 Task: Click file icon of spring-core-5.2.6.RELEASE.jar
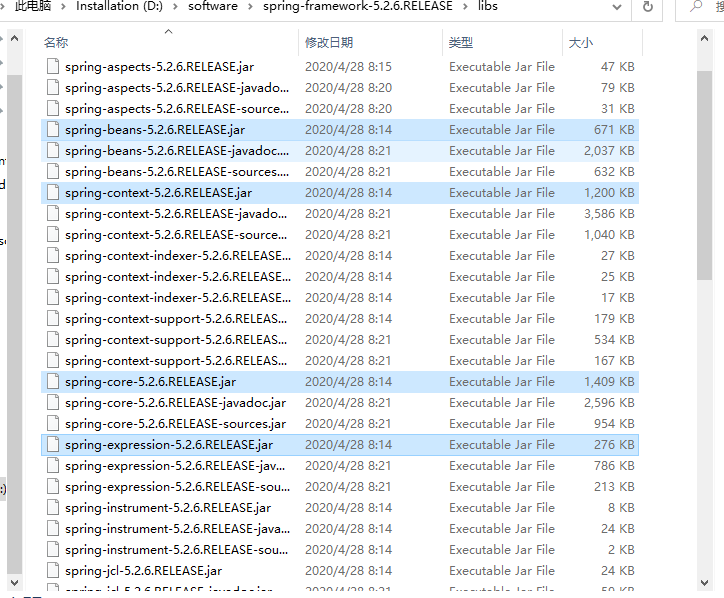[53, 382]
